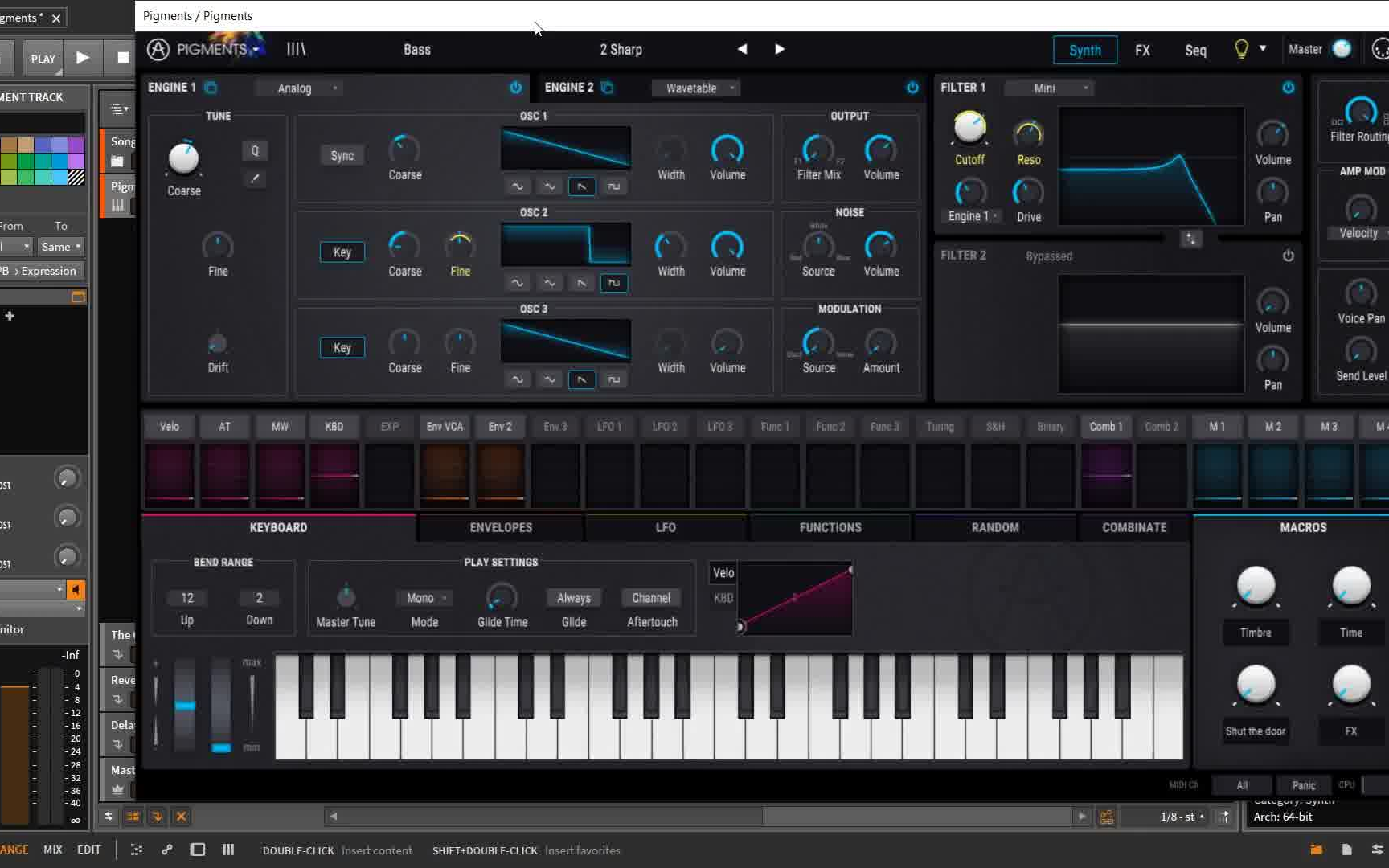This screenshot has width=1389, height=868.
Task: Open Engine 2 Wavetable type dropdown
Action: (x=696, y=88)
